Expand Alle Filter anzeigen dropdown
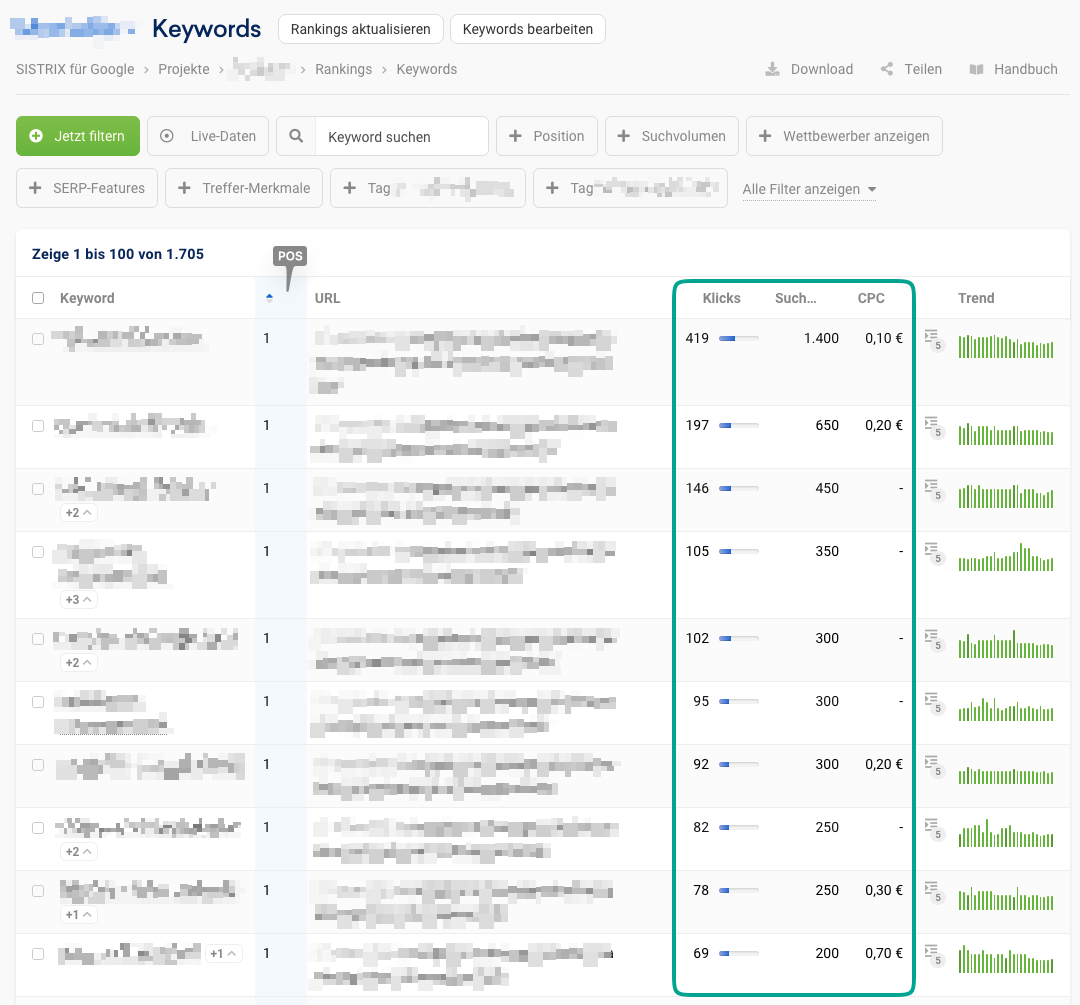1080x1005 pixels. 808,189
